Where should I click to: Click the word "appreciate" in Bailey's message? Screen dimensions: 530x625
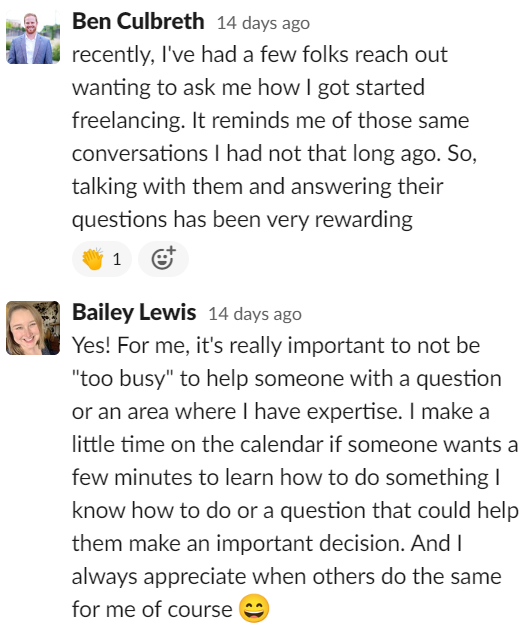(x=195, y=577)
